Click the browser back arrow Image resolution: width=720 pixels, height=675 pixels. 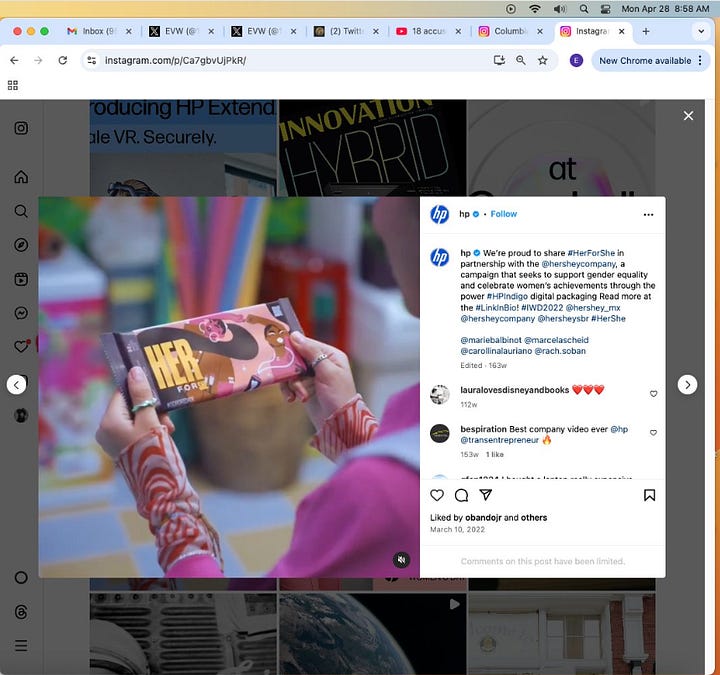14,60
